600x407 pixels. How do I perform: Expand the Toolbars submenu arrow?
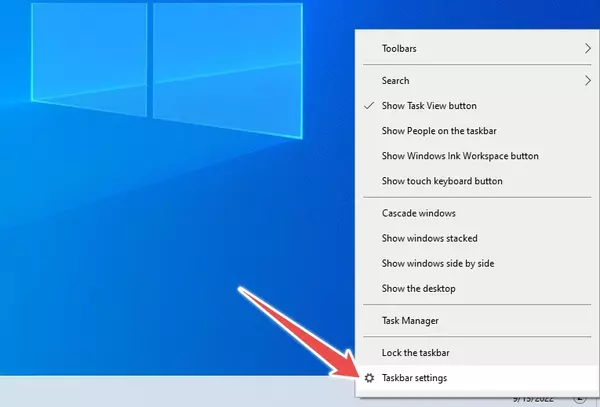tap(588, 49)
